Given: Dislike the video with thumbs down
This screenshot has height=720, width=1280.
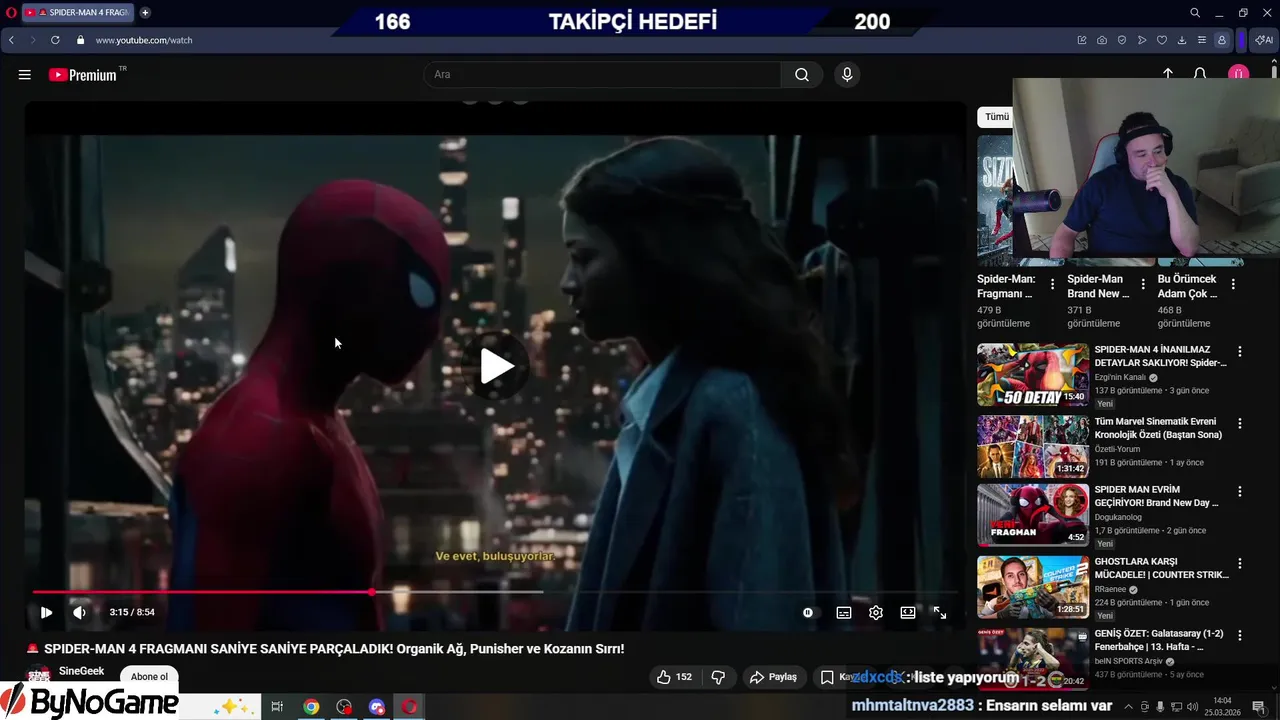Looking at the screenshot, I should coord(718,677).
